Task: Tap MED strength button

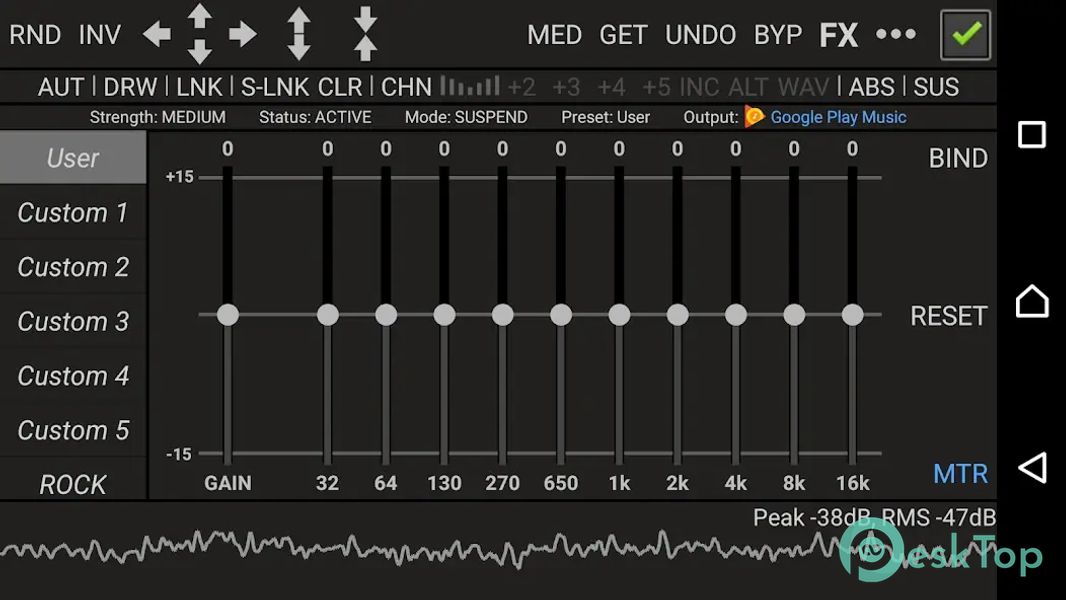Action: coord(555,35)
